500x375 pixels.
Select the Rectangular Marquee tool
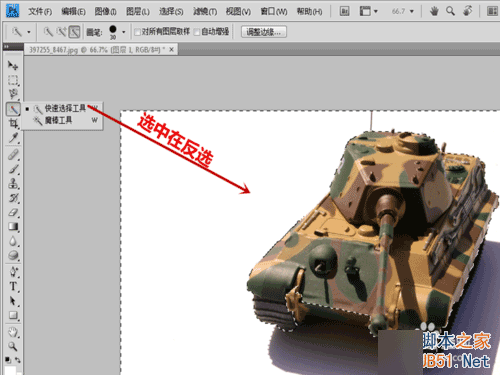13,80
